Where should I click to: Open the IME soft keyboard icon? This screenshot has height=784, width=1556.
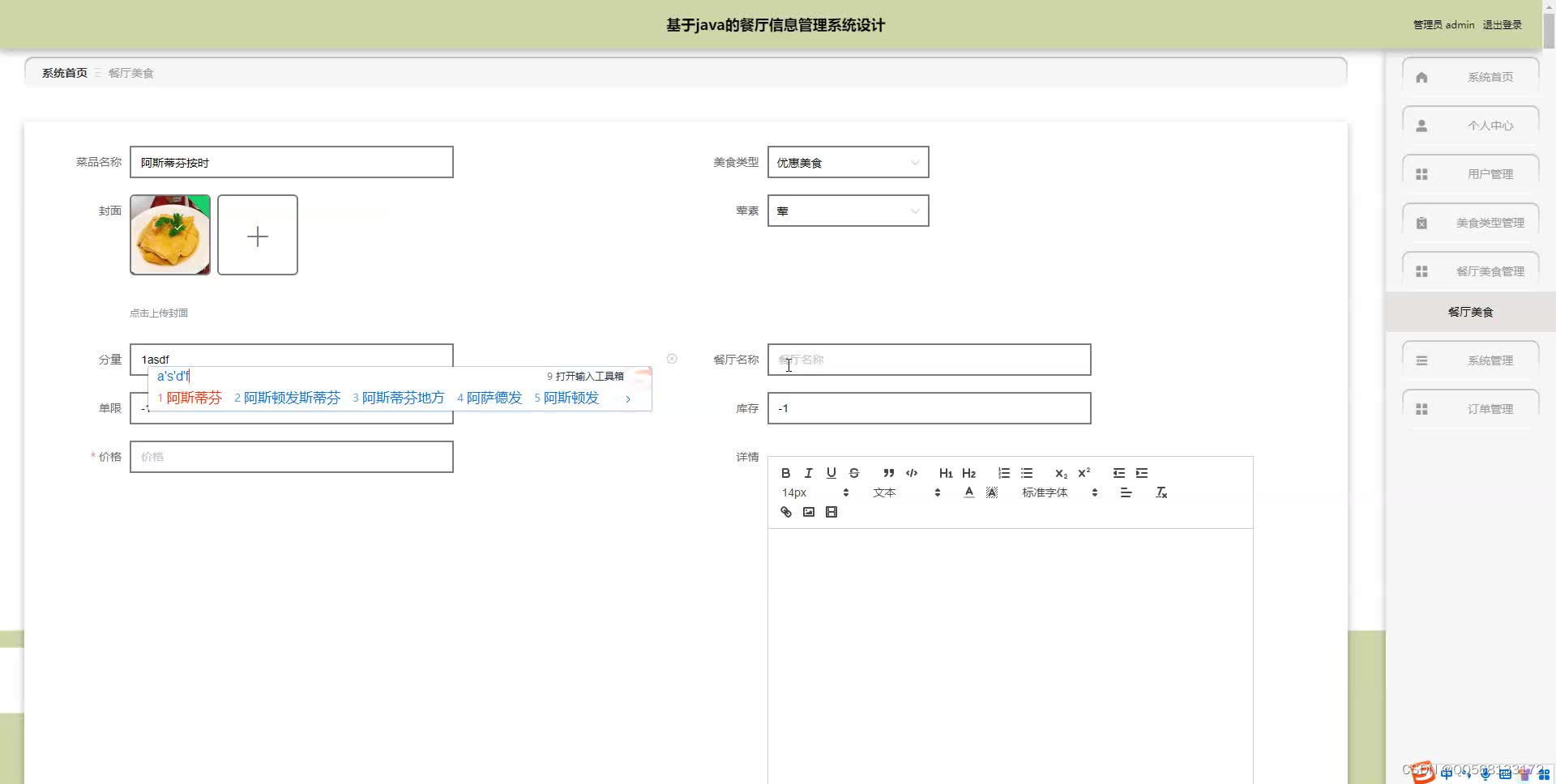(x=1505, y=773)
